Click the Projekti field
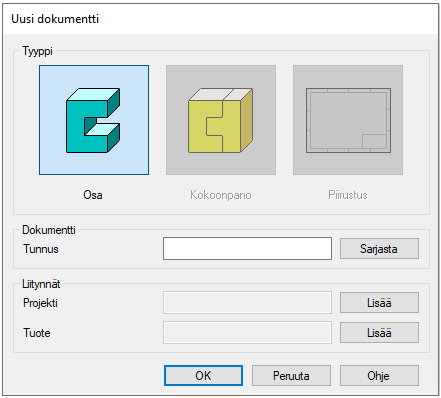 247,303
